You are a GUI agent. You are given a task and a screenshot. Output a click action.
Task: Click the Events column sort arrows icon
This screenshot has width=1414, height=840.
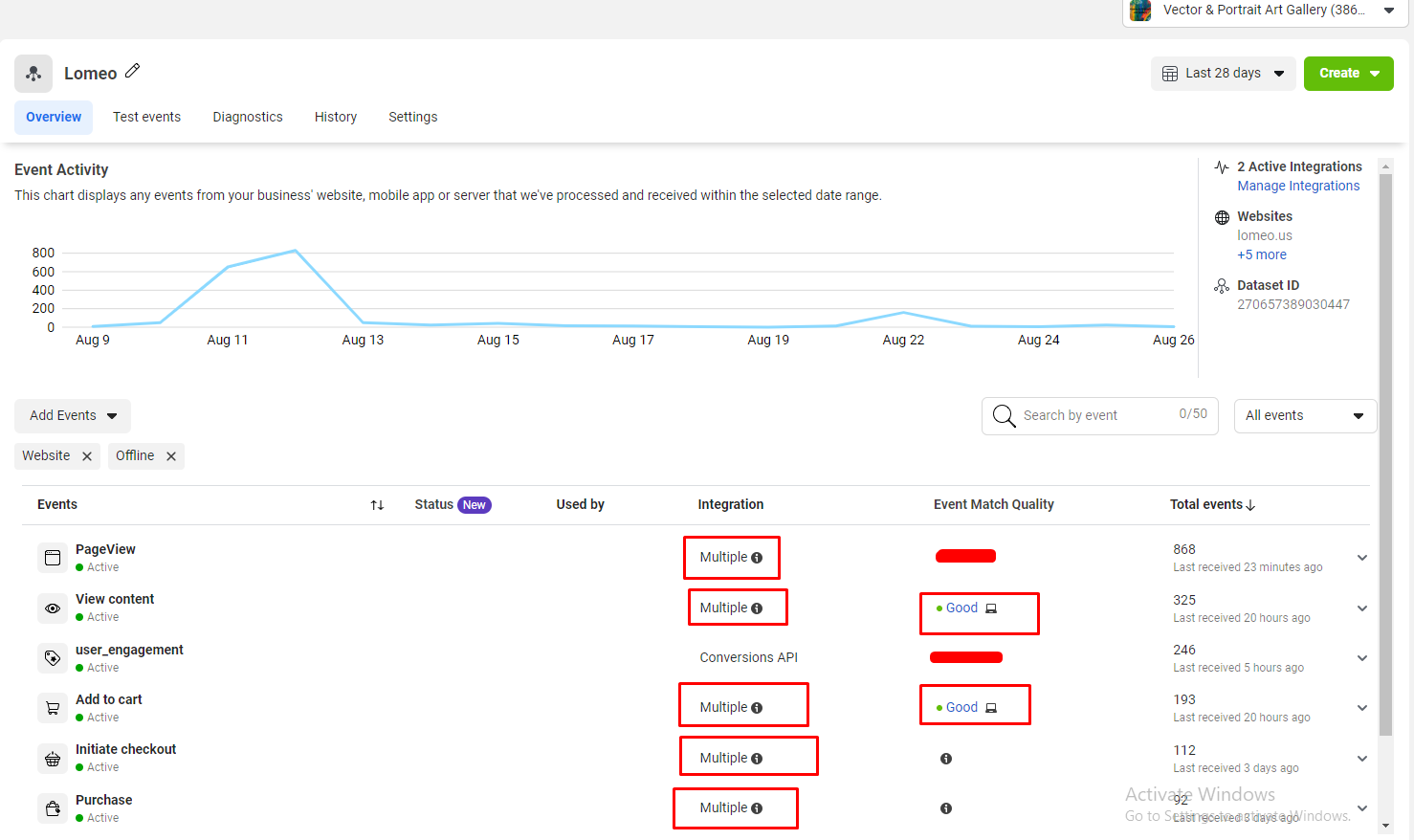tap(377, 505)
